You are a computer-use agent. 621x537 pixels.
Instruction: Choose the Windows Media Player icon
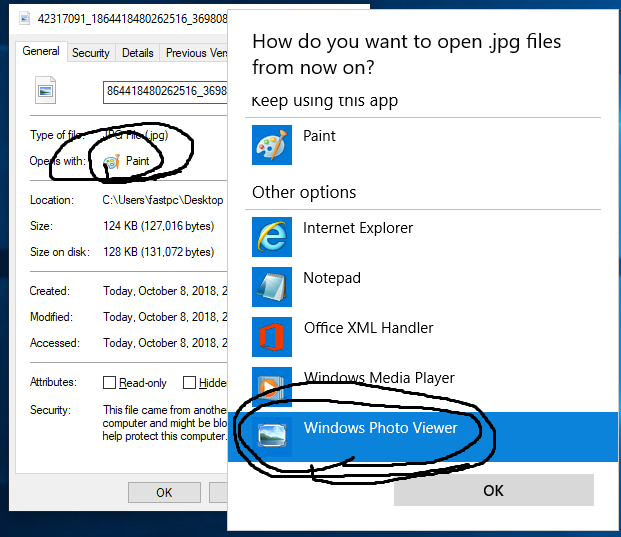pos(272,387)
